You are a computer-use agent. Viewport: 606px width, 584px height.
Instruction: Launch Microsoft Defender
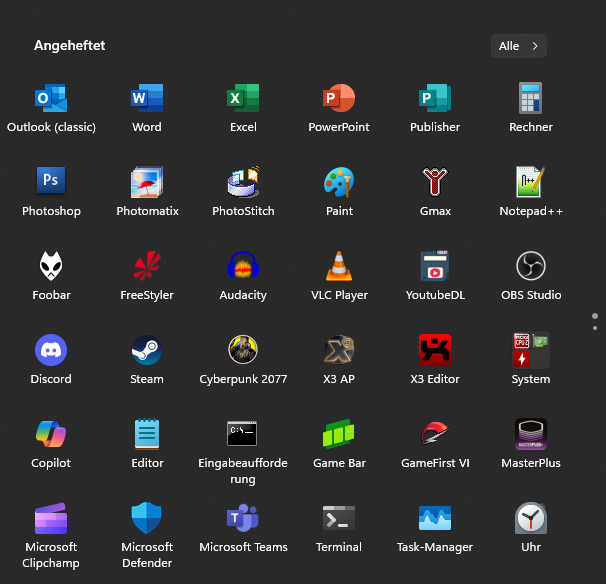(147, 518)
